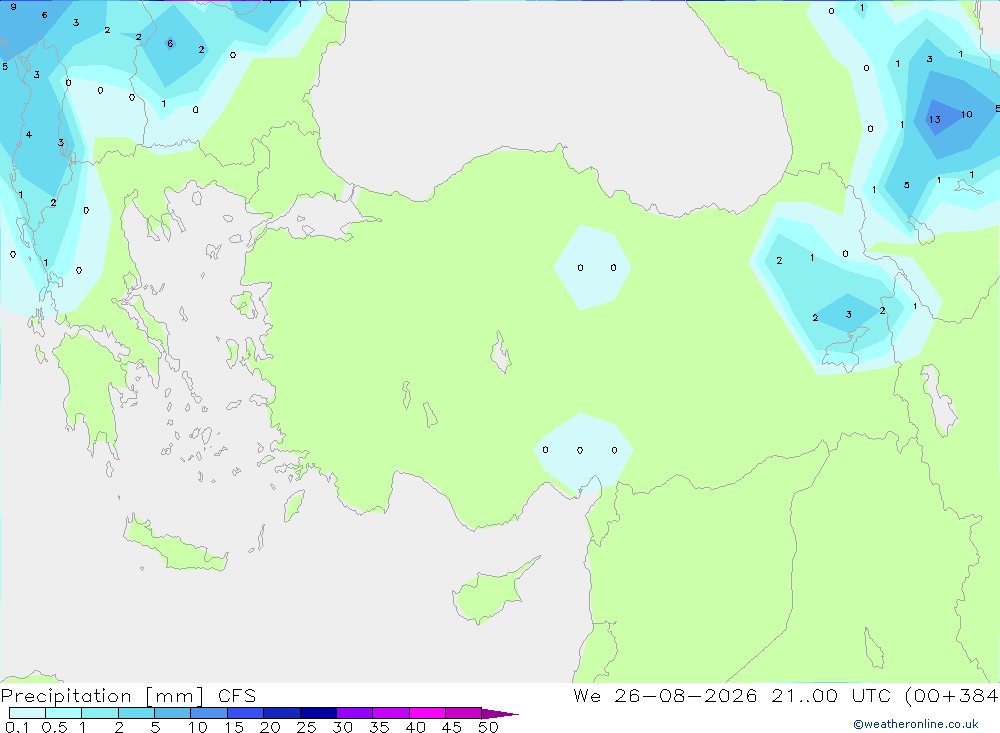
Task: Click the forecast offset '(00+384' text
Action: coord(951,696)
